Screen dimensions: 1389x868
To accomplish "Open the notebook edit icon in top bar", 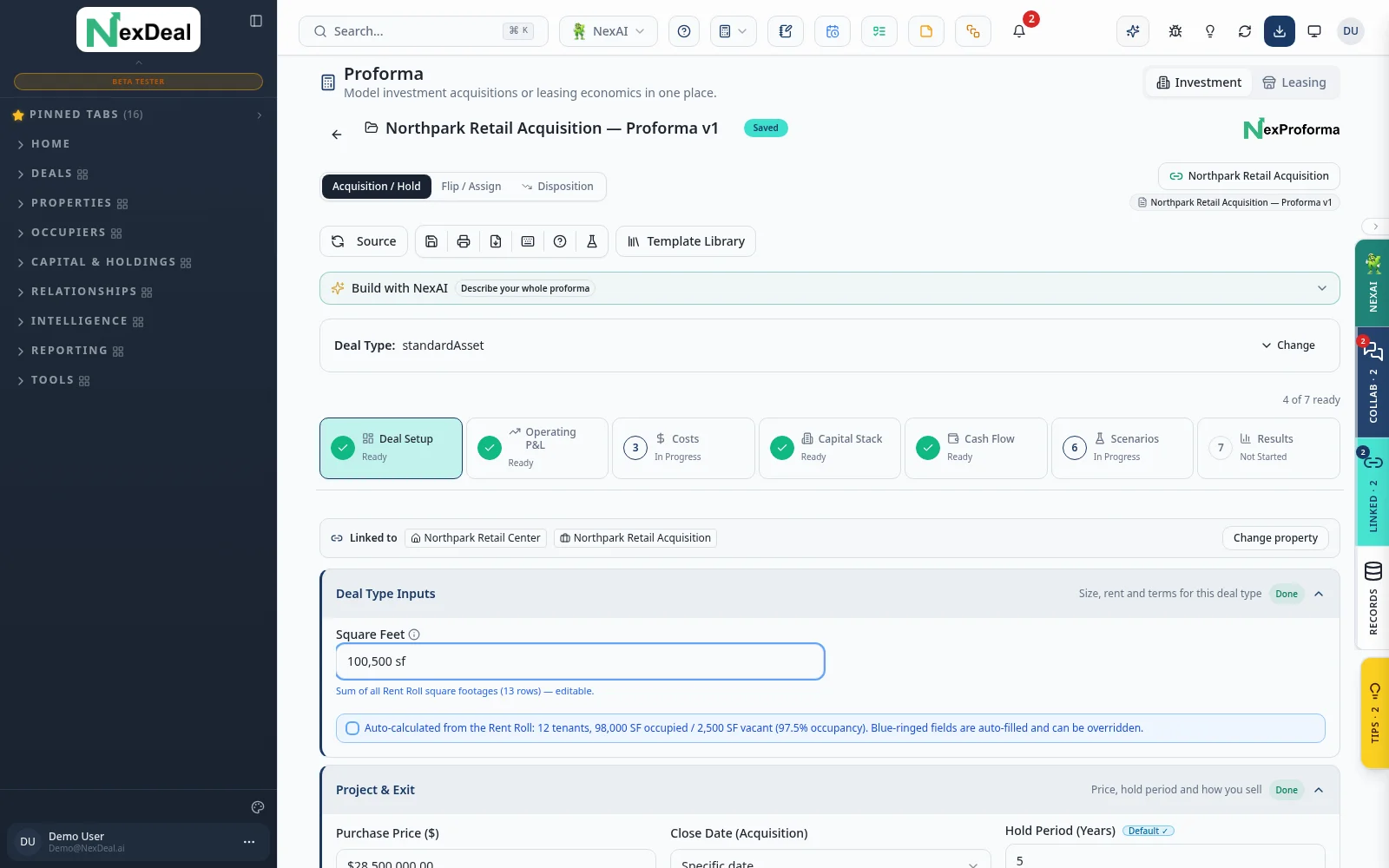I will coord(786,31).
